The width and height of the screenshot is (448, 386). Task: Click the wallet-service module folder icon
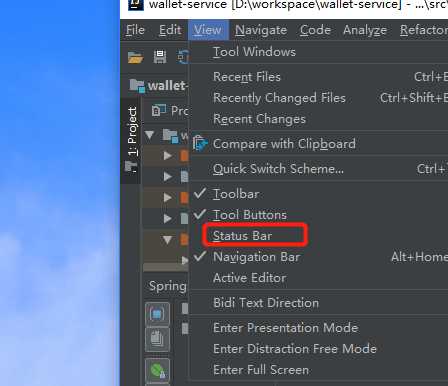[x=137, y=86]
